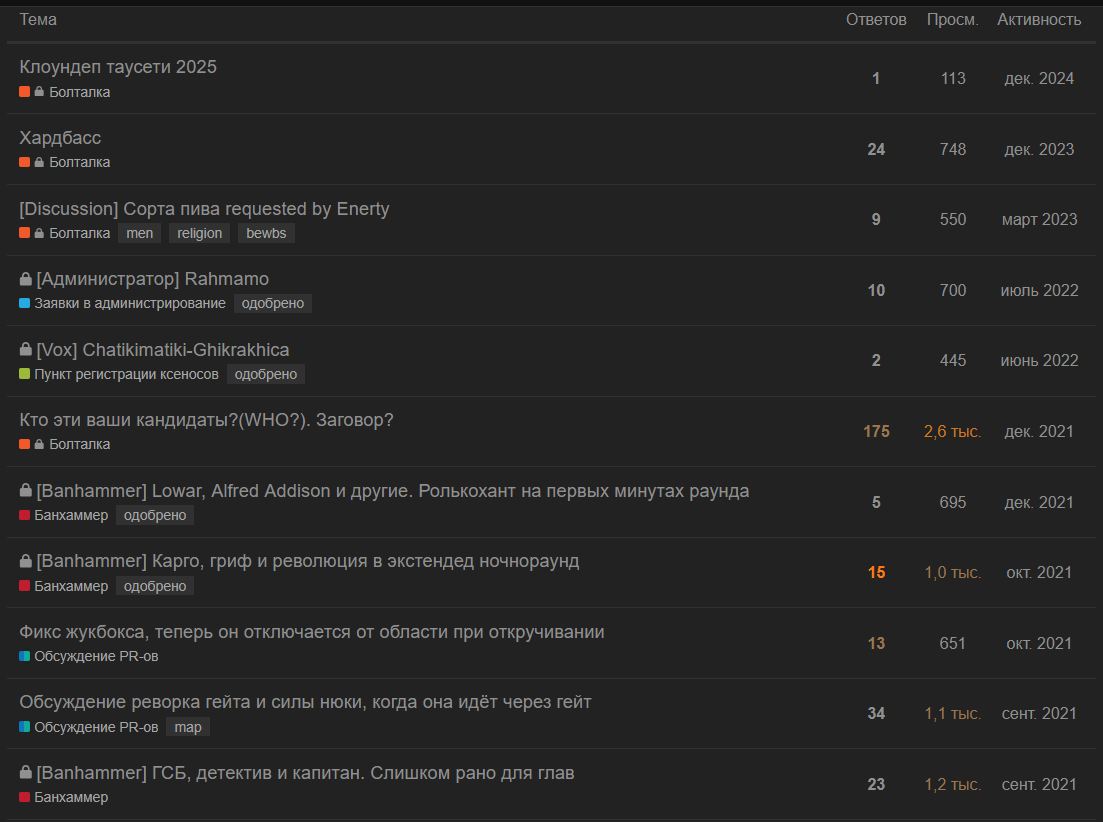This screenshot has width=1103, height=822.
Task: Click orange category badge under Хардбасс
Action: pos(25,162)
